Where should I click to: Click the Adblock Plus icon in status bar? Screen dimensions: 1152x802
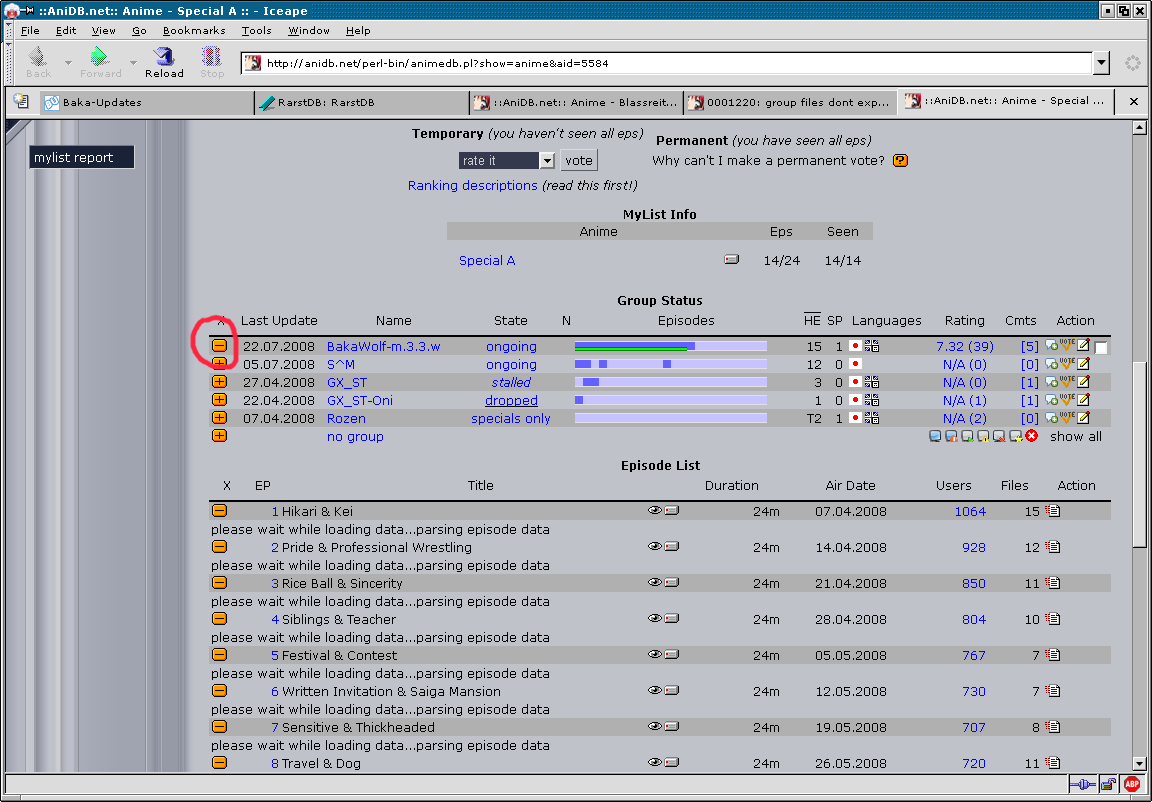[x=1131, y=785]
